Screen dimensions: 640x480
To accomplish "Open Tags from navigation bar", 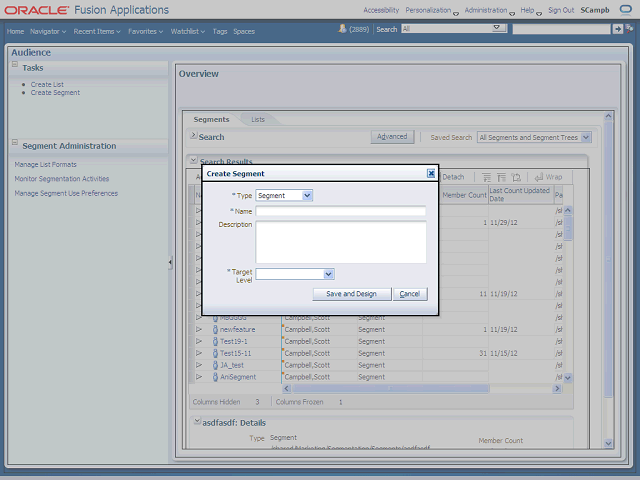I will 220,31.
